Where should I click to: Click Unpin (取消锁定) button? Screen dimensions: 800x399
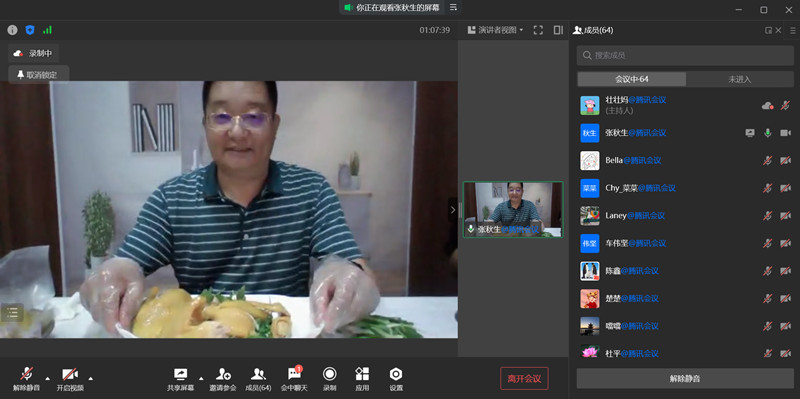pos(38,75)
